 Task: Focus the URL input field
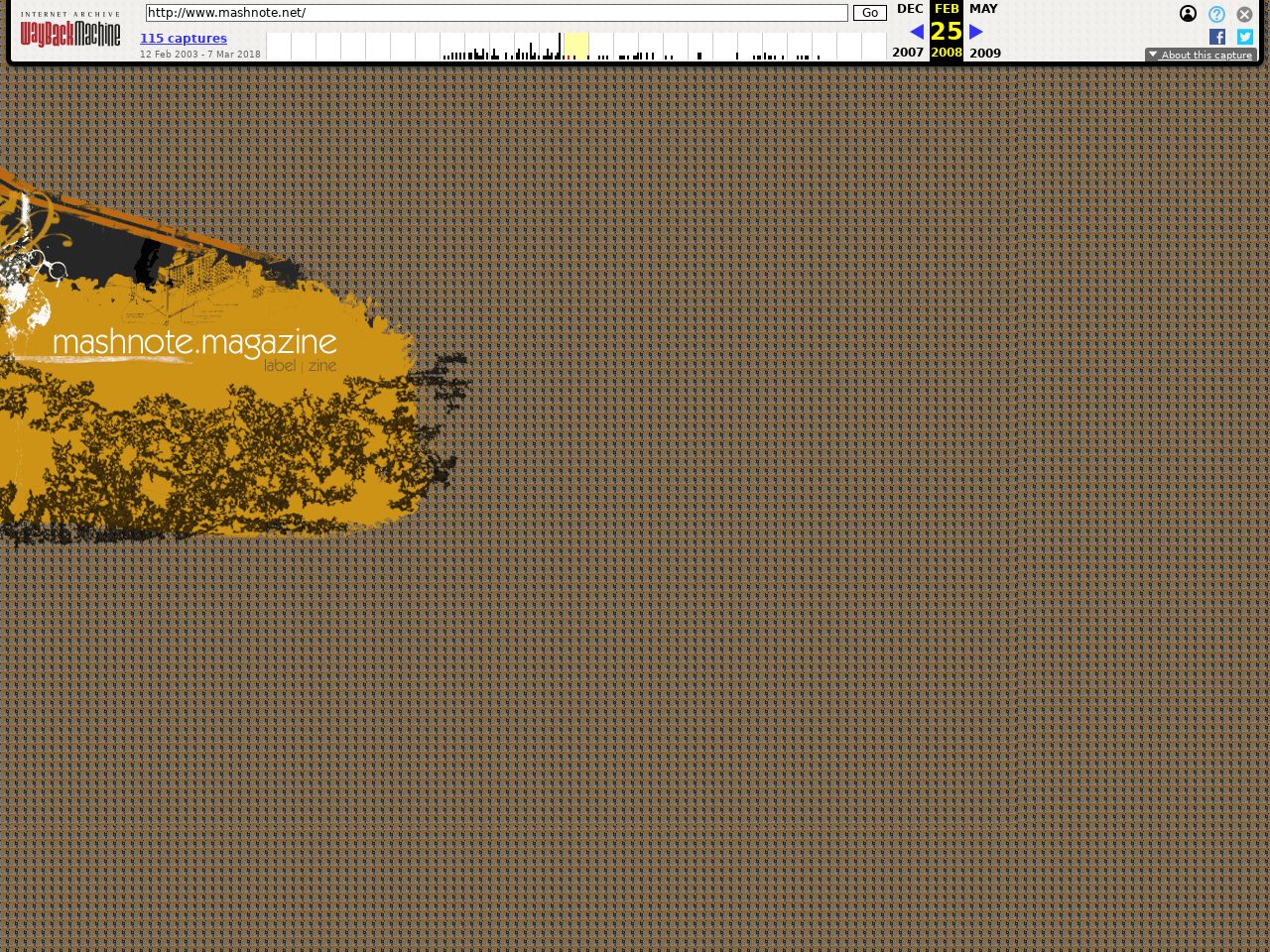point(496,13)
